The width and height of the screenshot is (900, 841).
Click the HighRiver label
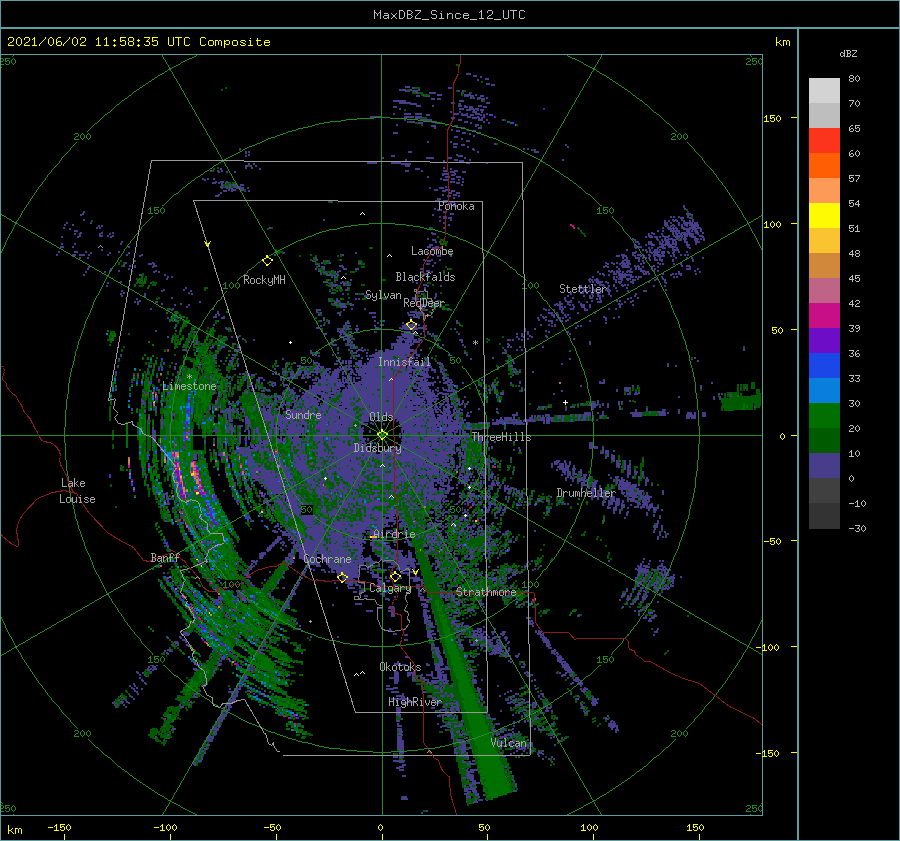(x=415, y=703)
